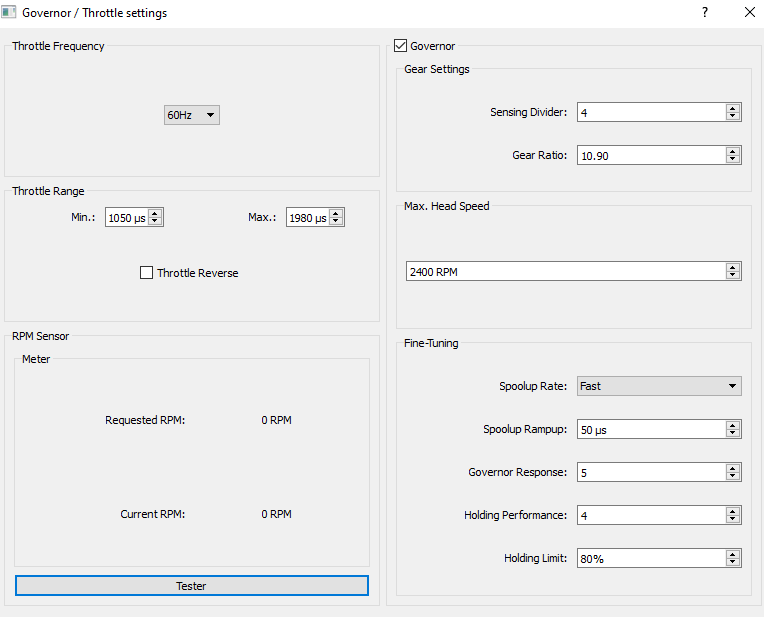Image resolution: width=764 pixels, height=617 pixels.
Task: Click the application icon in the title bar
Action: point(10,13)
